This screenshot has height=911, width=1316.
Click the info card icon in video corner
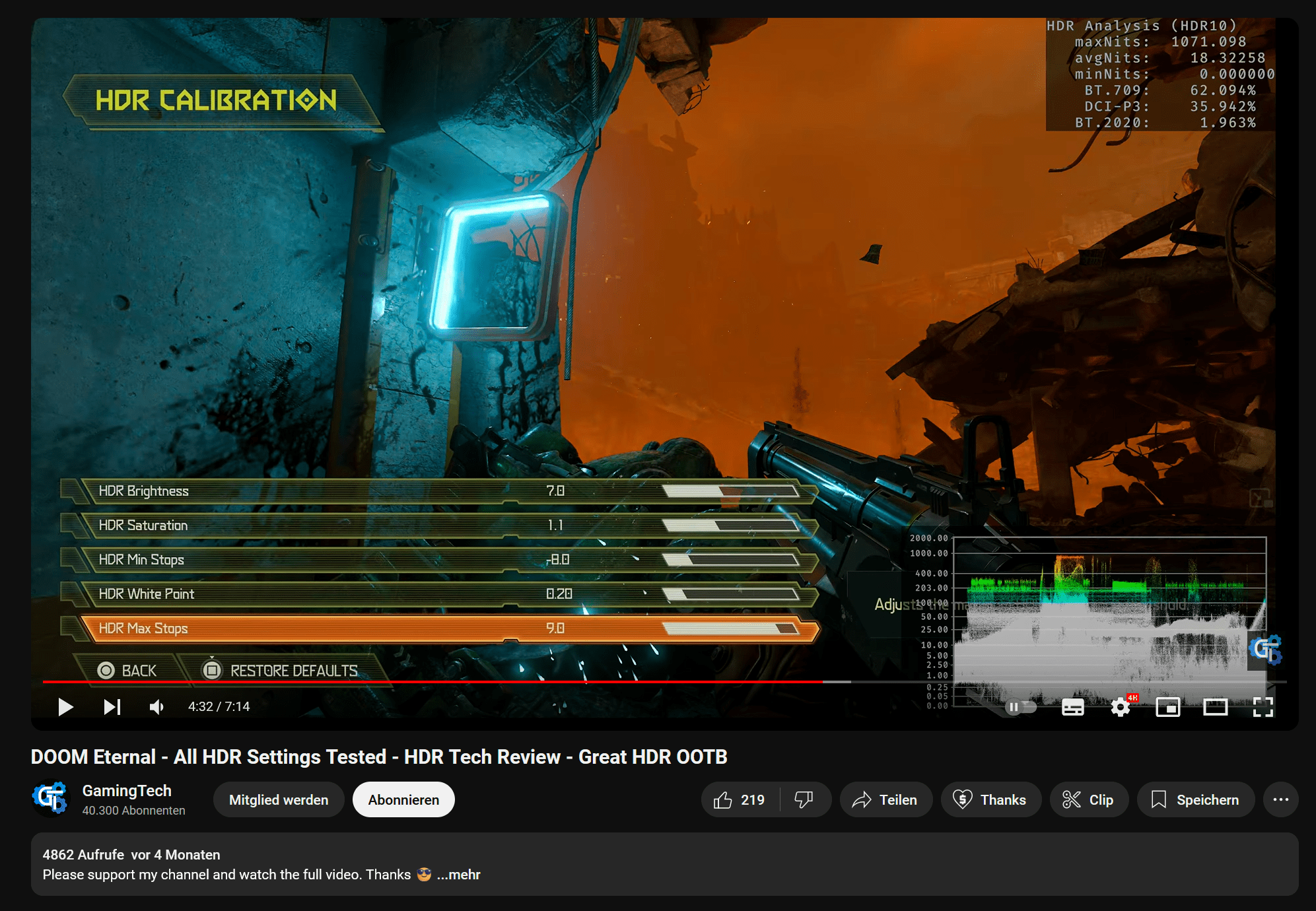click(1260, 498)
